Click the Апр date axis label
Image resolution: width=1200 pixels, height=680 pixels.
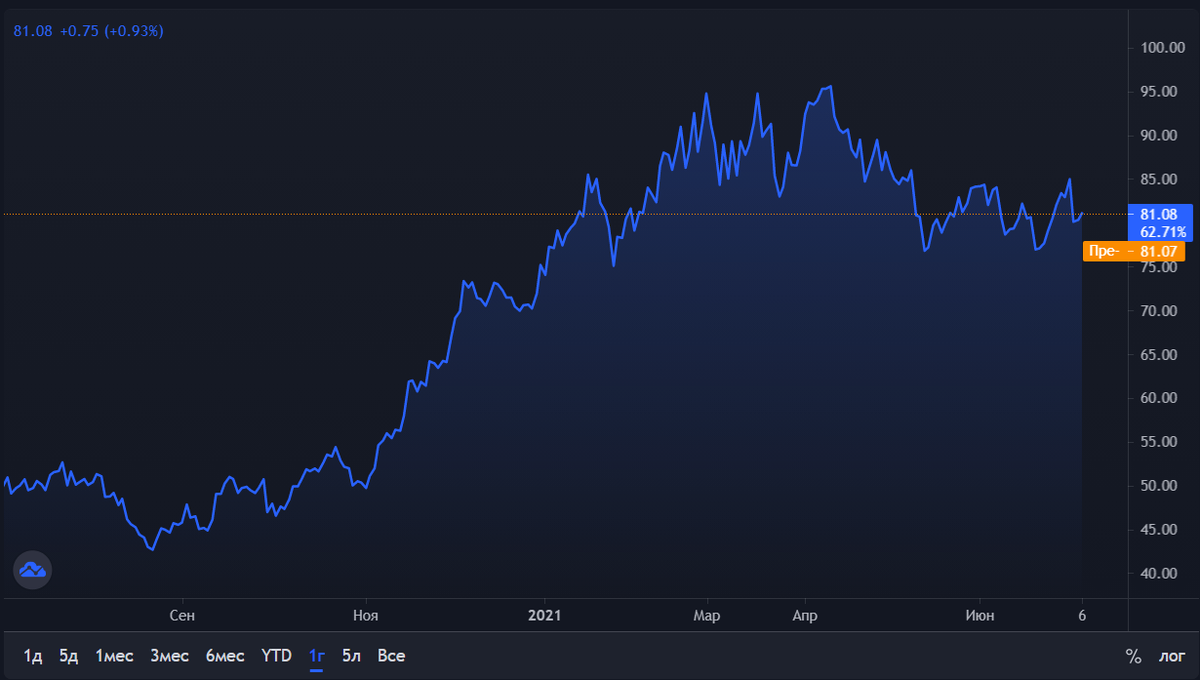[x=804, y=616]
